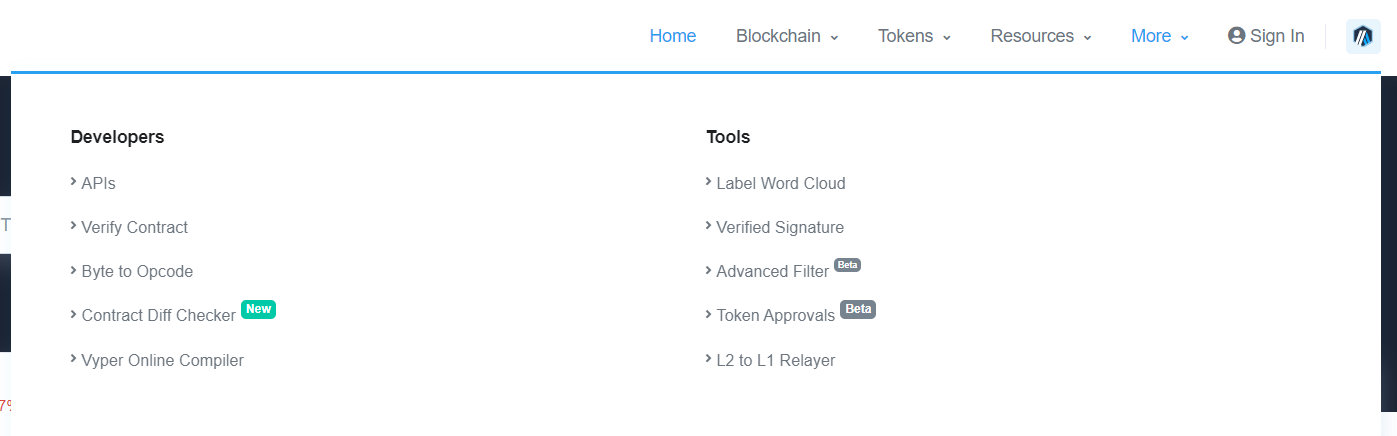Open the Verified Signature tool
Image resolution: width=1397 pixels, height=436 pixels.
pyautogui.click(x=780, y=227)
